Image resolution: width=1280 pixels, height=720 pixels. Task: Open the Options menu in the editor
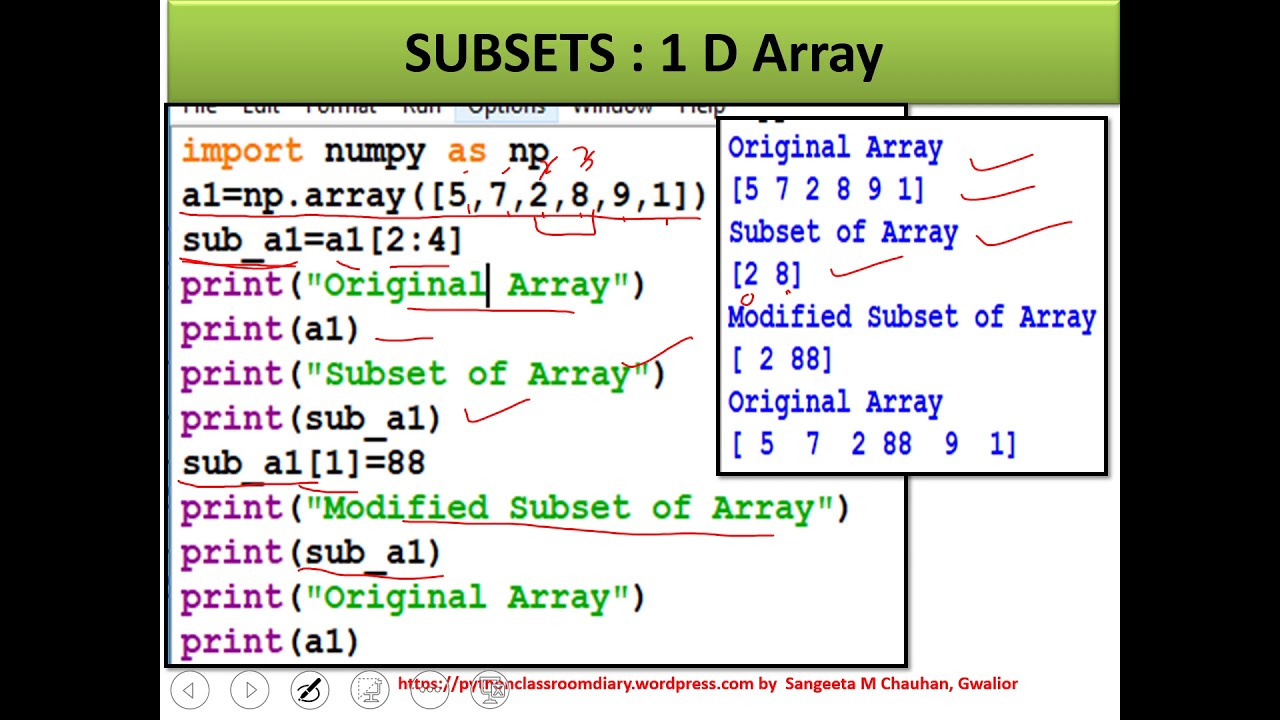[506, 107]
